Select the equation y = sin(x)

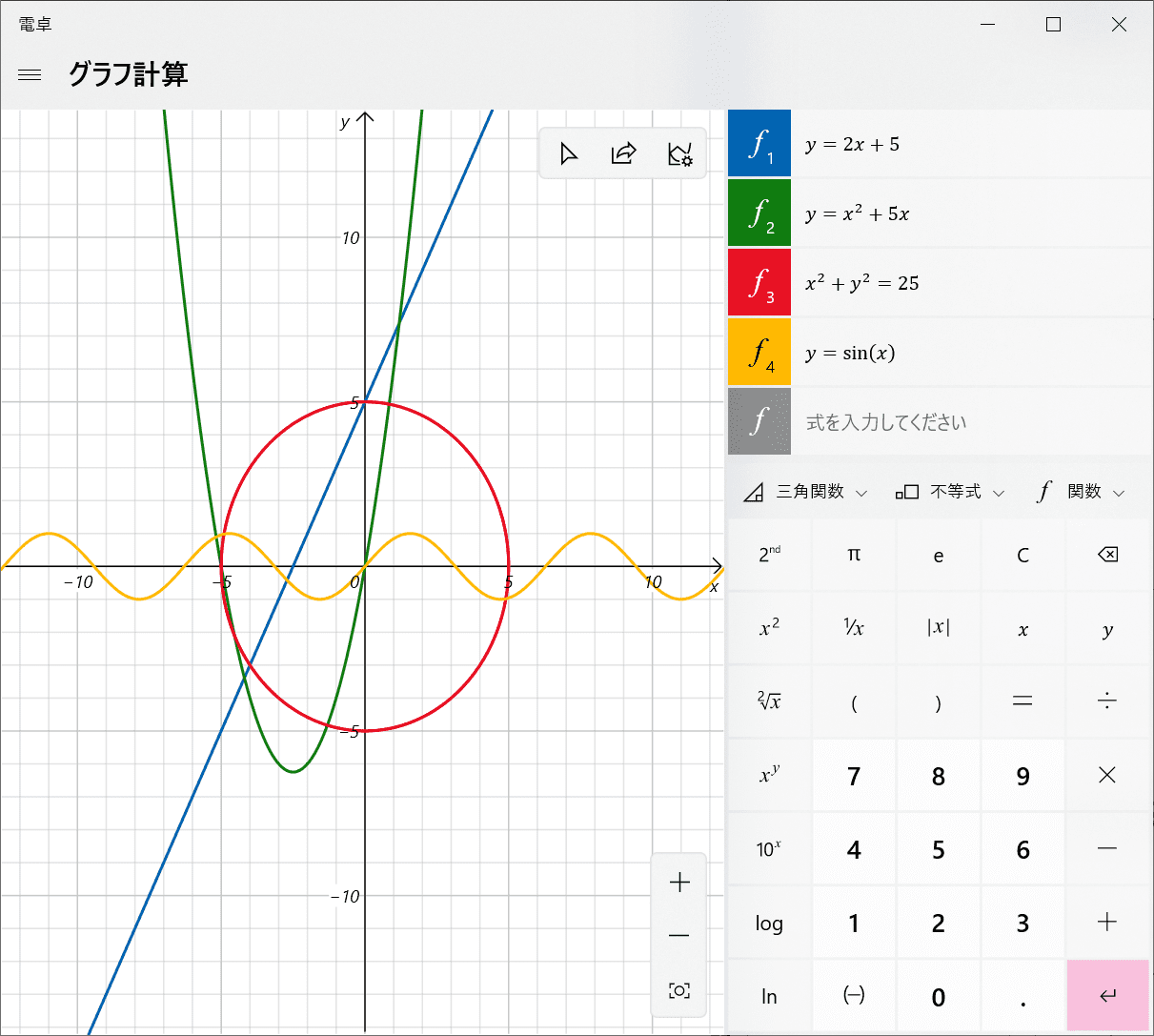coord(972,353)
